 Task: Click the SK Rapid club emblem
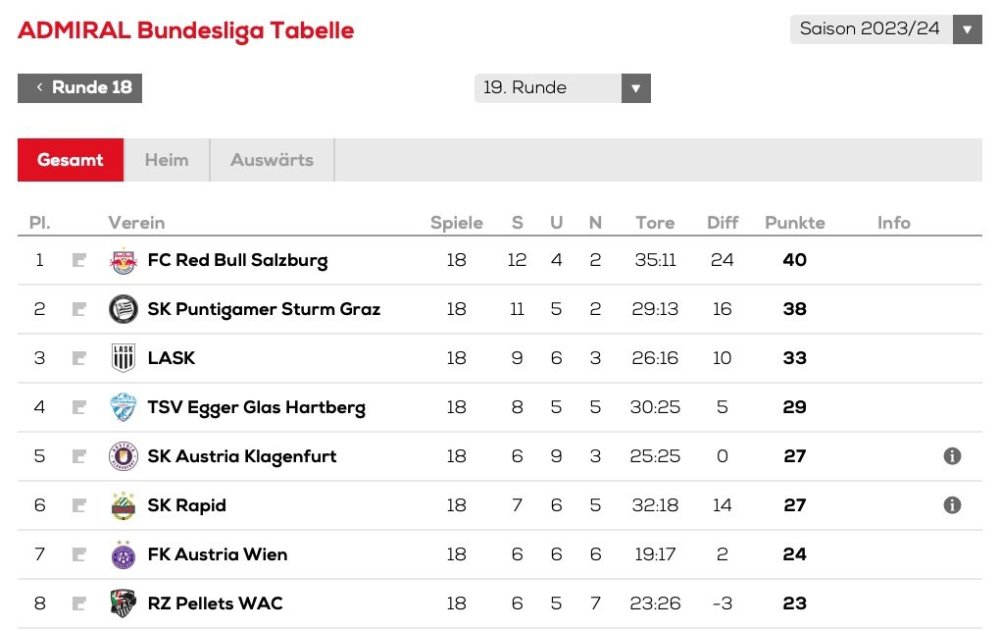coord(123,506)
